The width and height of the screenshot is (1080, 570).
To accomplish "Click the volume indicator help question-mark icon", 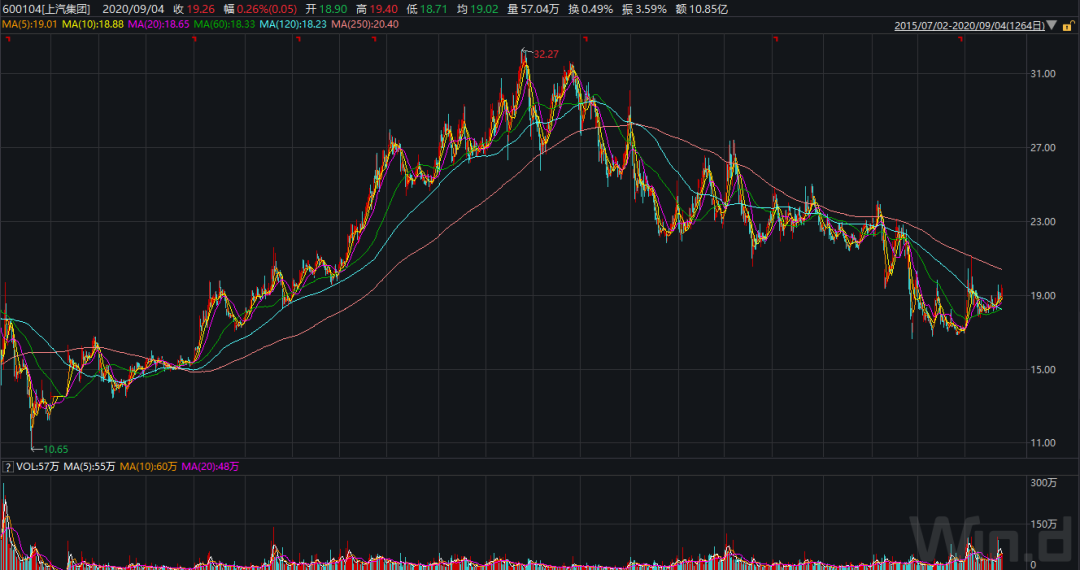I will pyautogui.click(x=8, y=467).
